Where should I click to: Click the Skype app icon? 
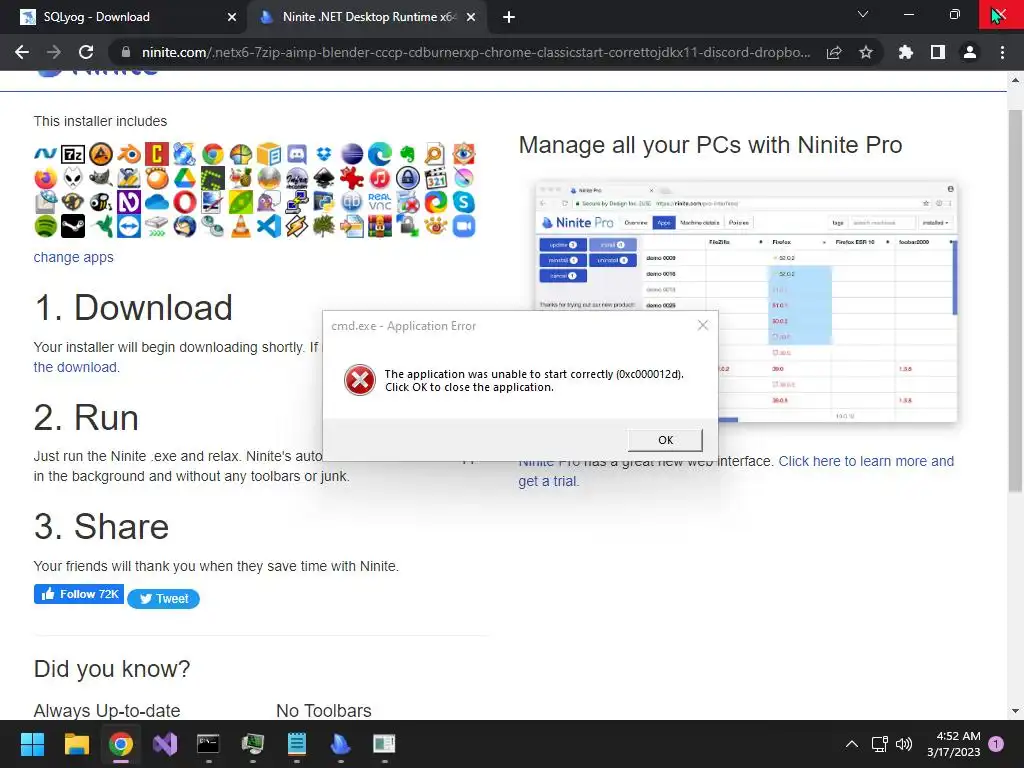(464, 202)
